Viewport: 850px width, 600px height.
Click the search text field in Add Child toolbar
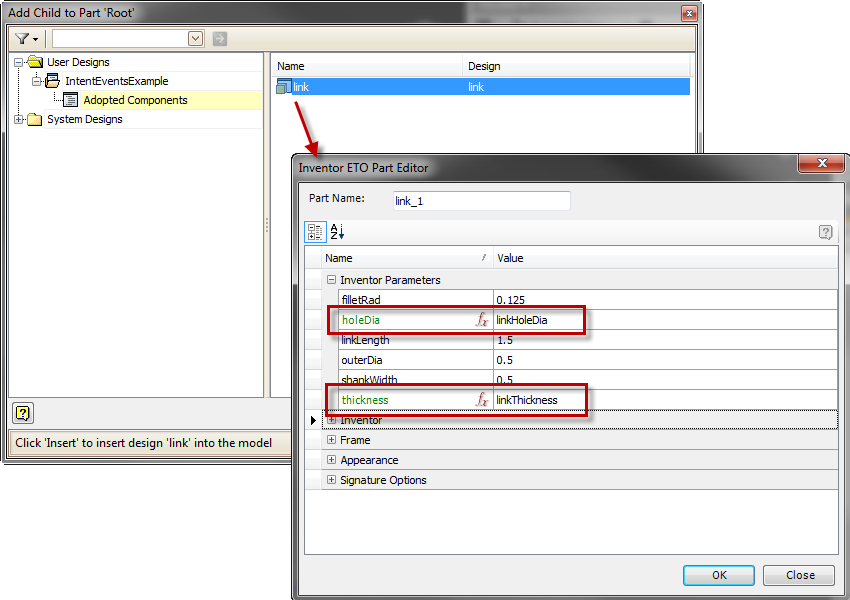(x=120, y=38)
